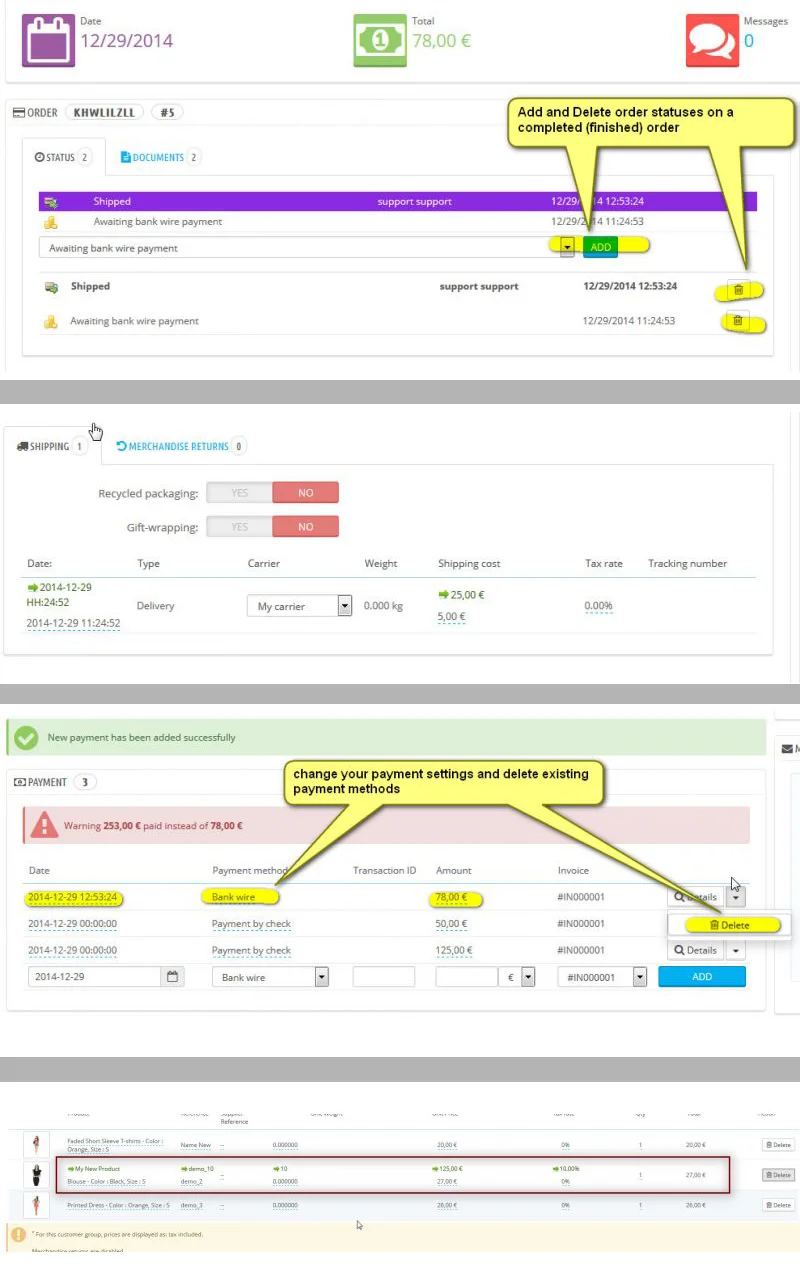Switch to the Documents tab

click(160, 157)
